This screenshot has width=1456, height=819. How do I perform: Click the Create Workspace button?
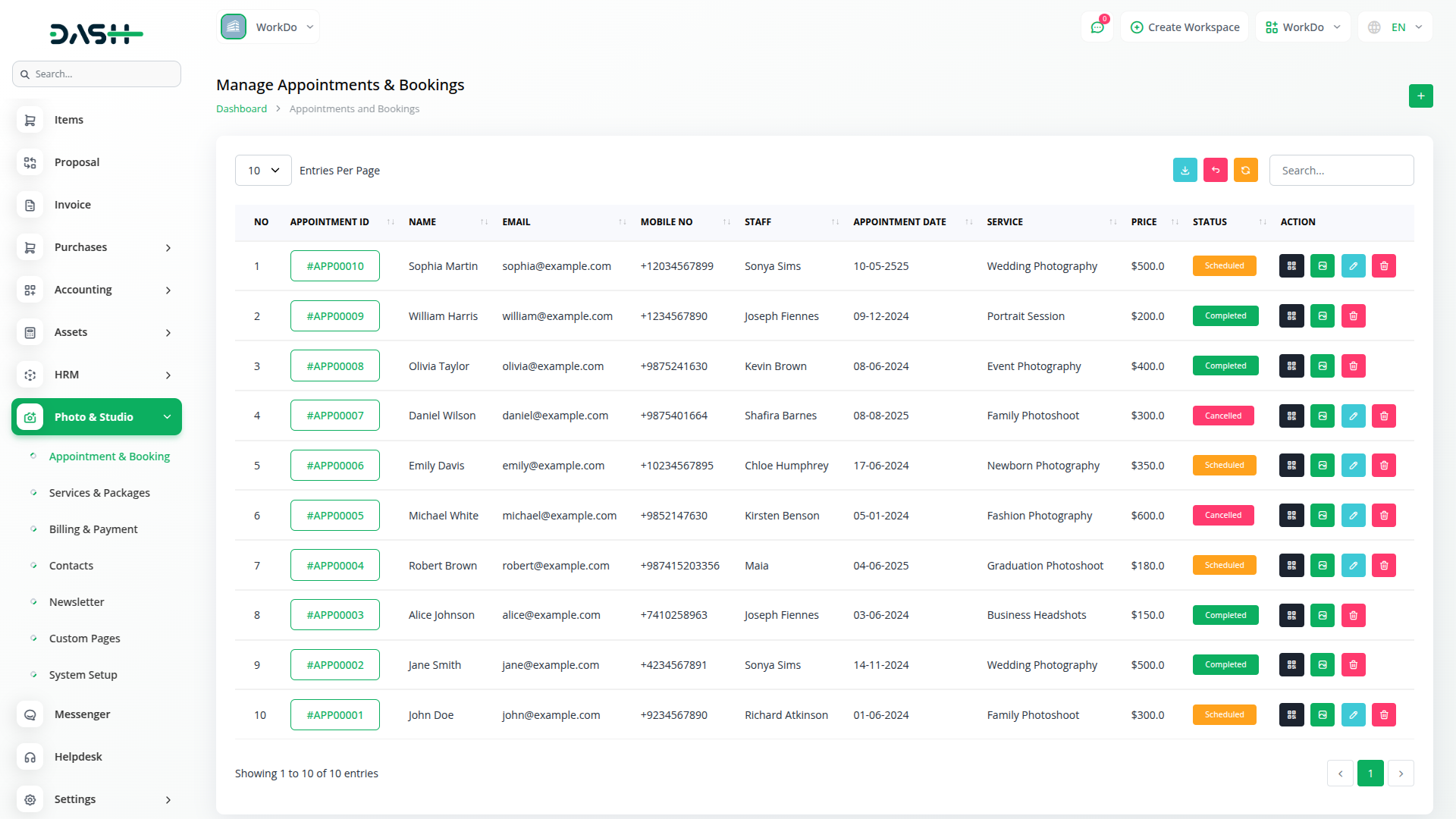point(1185,27)
